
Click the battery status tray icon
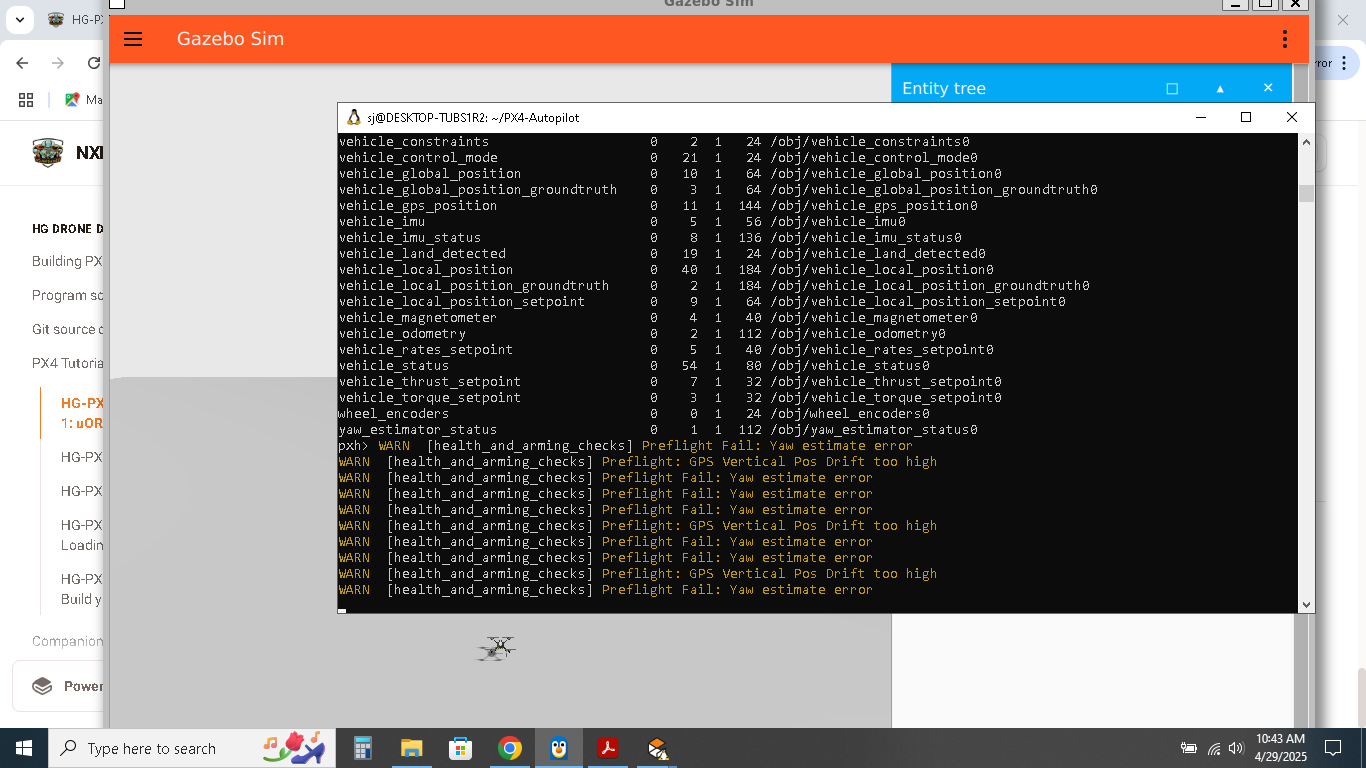[1189, 748]
